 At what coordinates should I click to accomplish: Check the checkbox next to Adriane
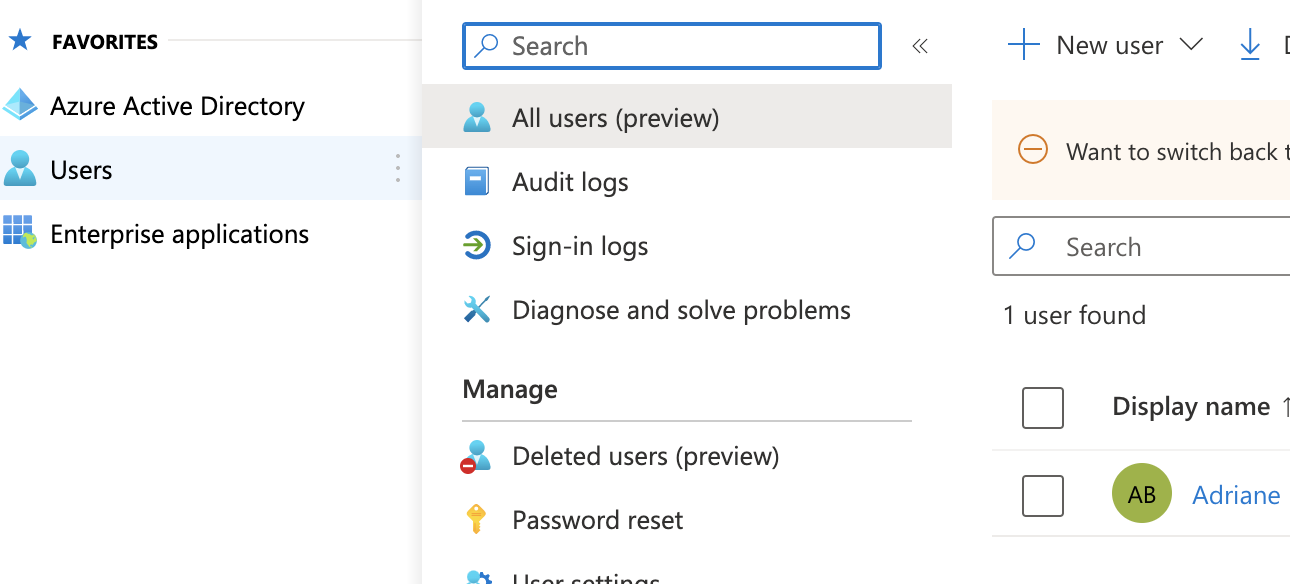click(x=1042, y=494)
